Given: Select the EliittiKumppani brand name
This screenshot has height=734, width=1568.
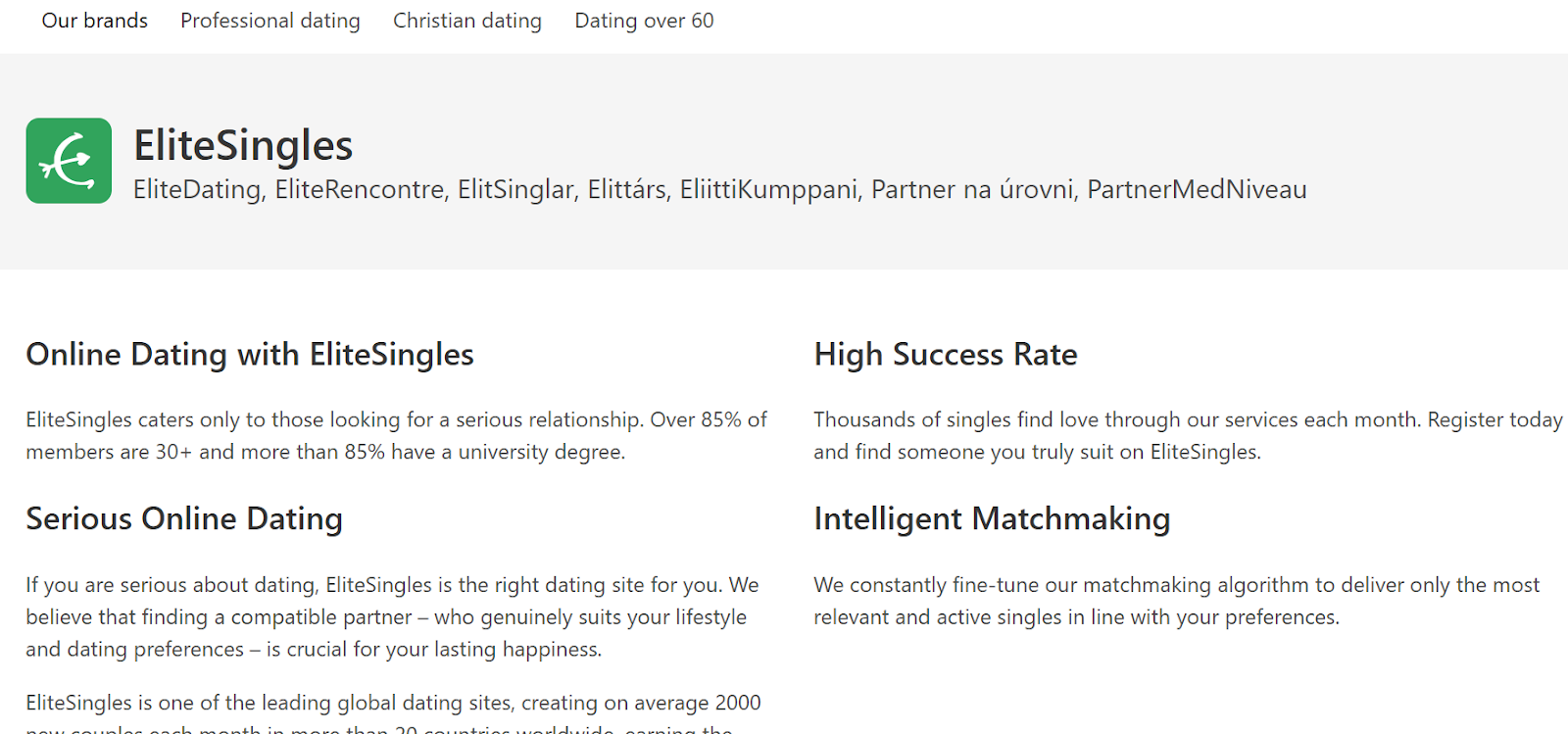Looking at the screenshot, I should coord(768,189).
